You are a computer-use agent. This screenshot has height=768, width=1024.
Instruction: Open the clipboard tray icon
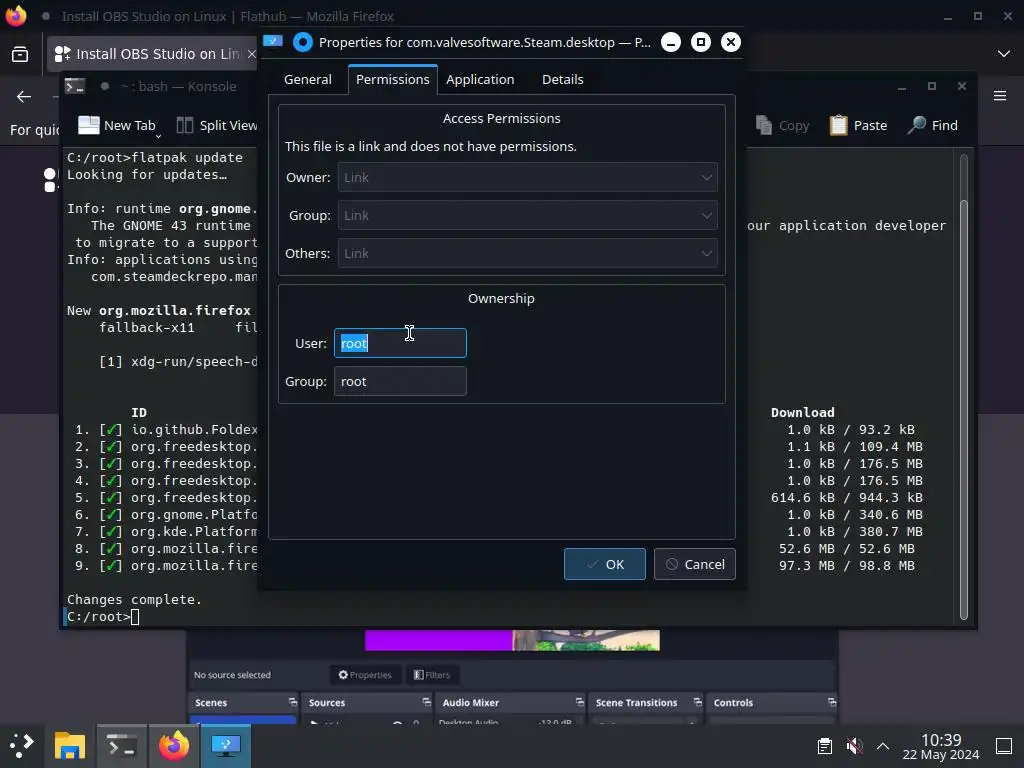825,746
